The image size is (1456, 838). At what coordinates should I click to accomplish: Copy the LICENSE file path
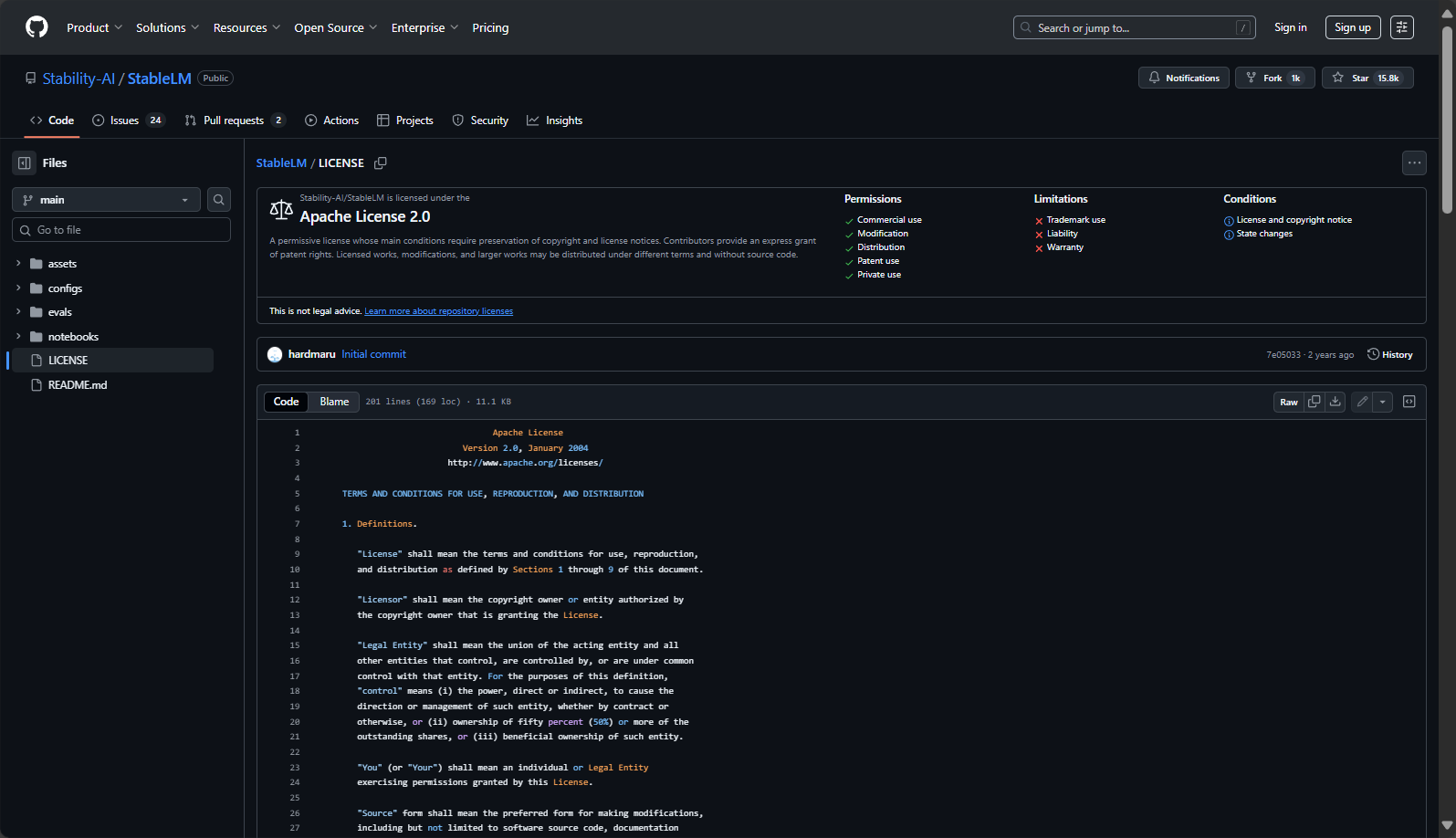[381, 163]
